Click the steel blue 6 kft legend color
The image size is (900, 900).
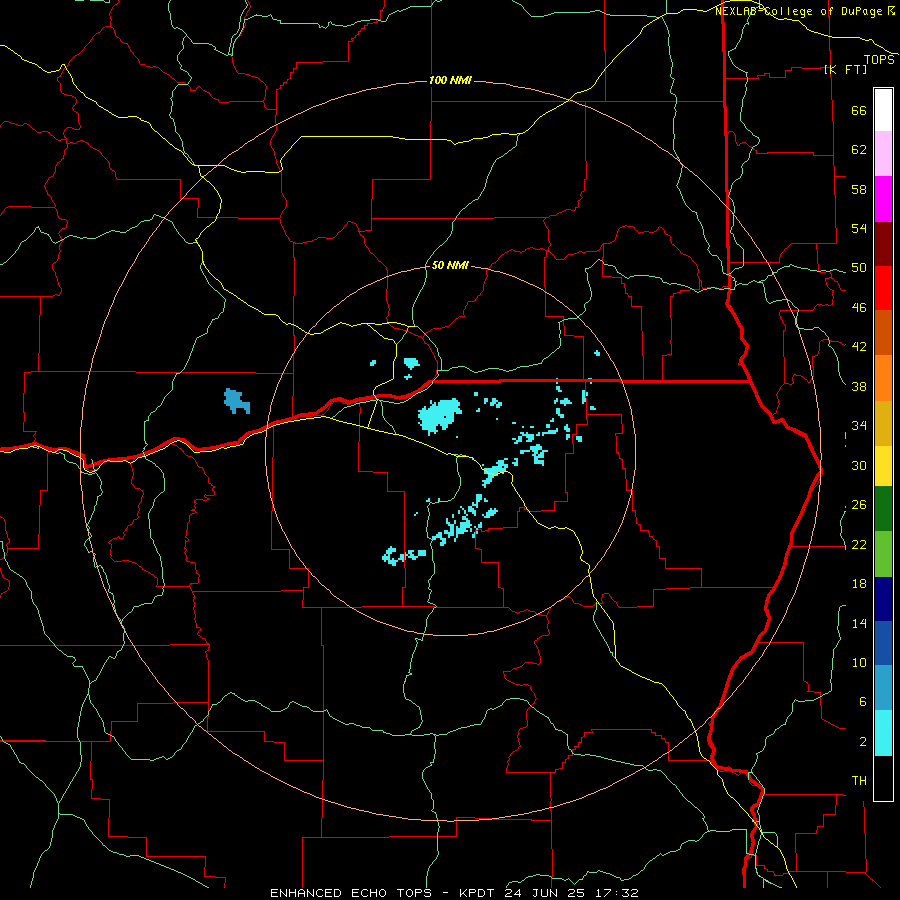pyautogui.click(x=883, y=688)
